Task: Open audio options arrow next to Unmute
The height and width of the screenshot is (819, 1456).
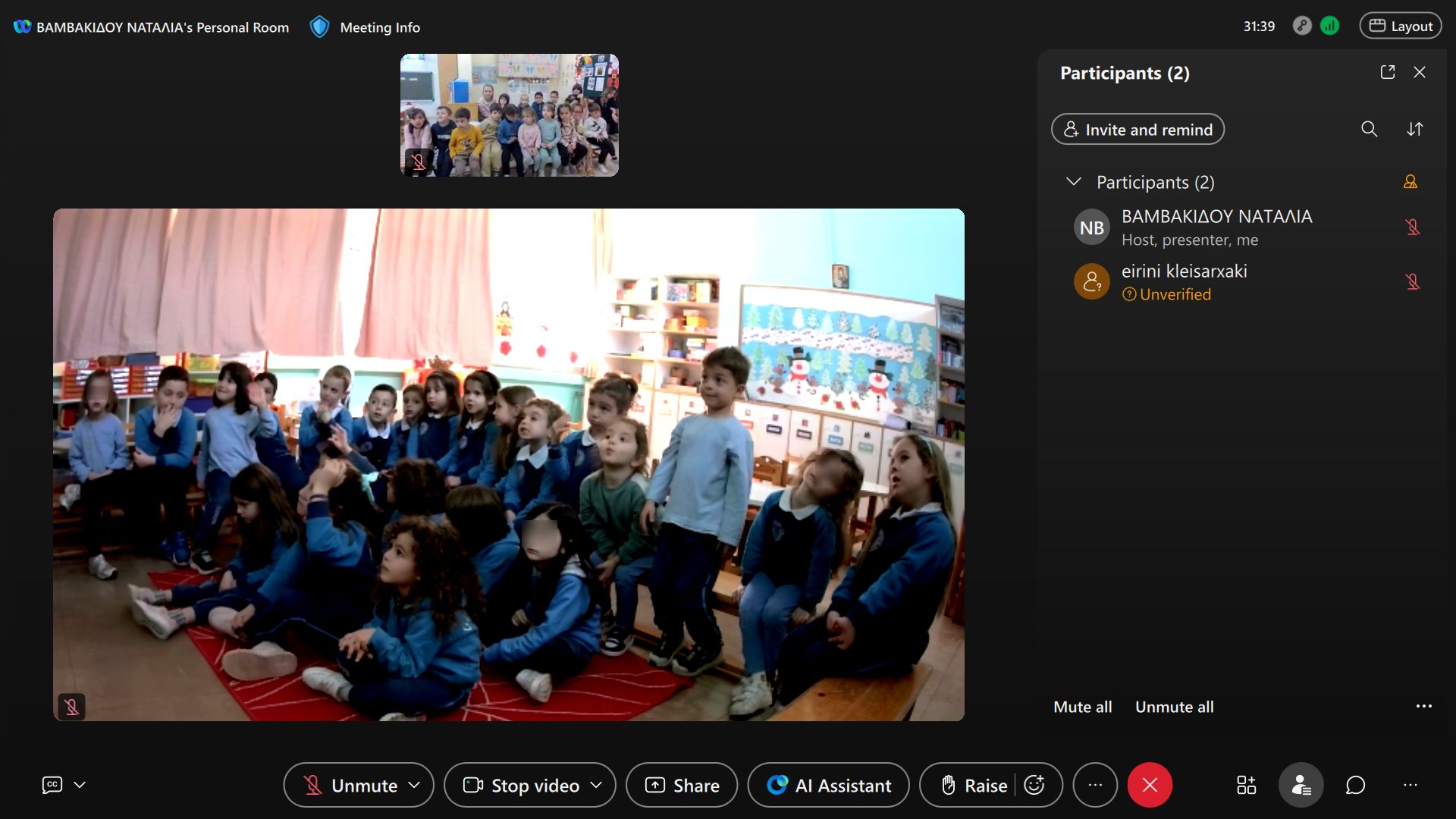Action: pos(414,785)
